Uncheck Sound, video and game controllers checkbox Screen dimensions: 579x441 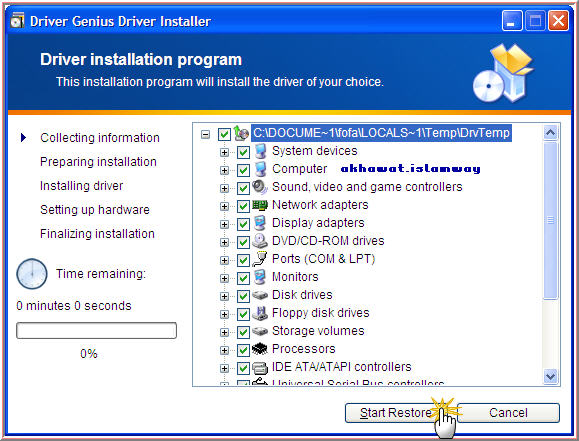tap(243, 188)
